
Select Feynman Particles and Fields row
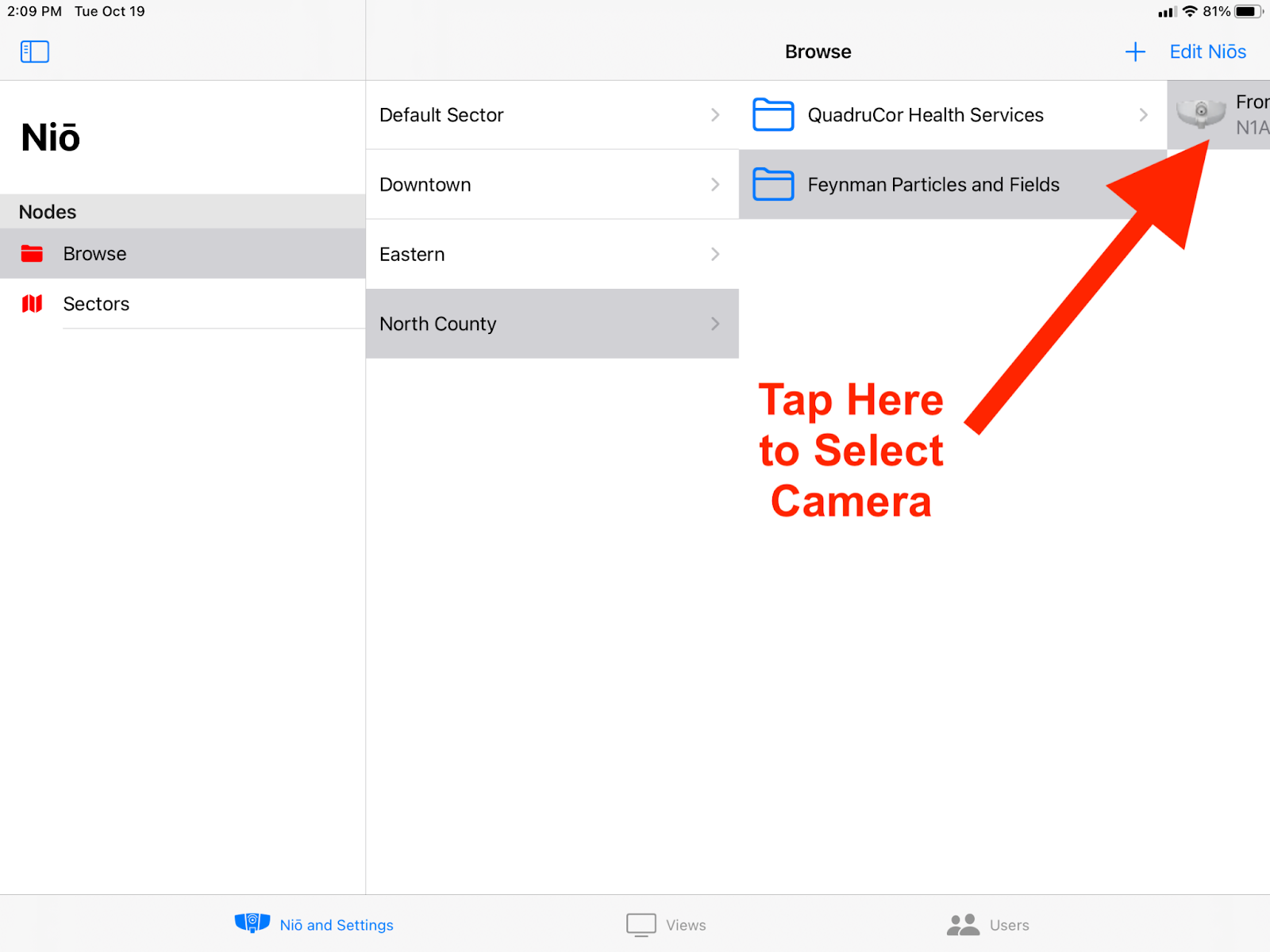[933, 185]
